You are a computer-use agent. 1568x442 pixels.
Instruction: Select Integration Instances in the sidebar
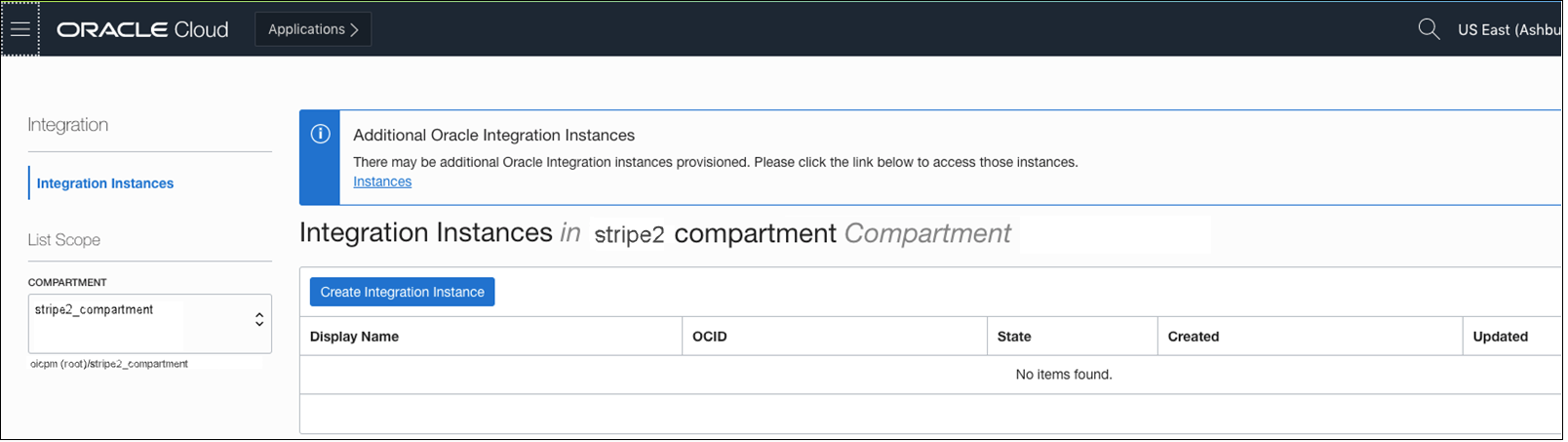pyautogui.click(x=105, y=183)
